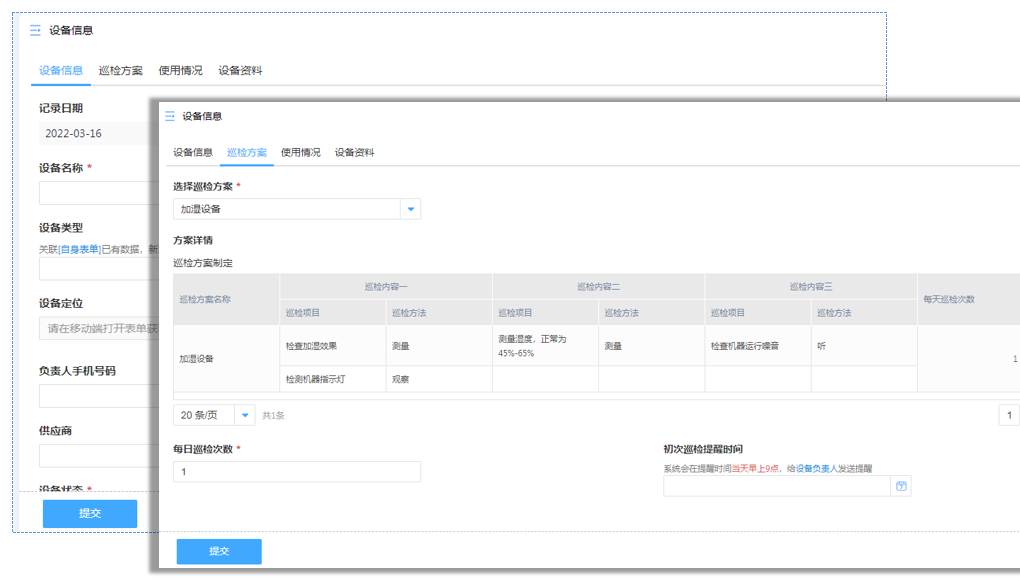Click the menu icon beside the rear 设备信息 title
The height and width of the screenshot is (581, 1020).
pyautogui.click(x=36, y=31)
